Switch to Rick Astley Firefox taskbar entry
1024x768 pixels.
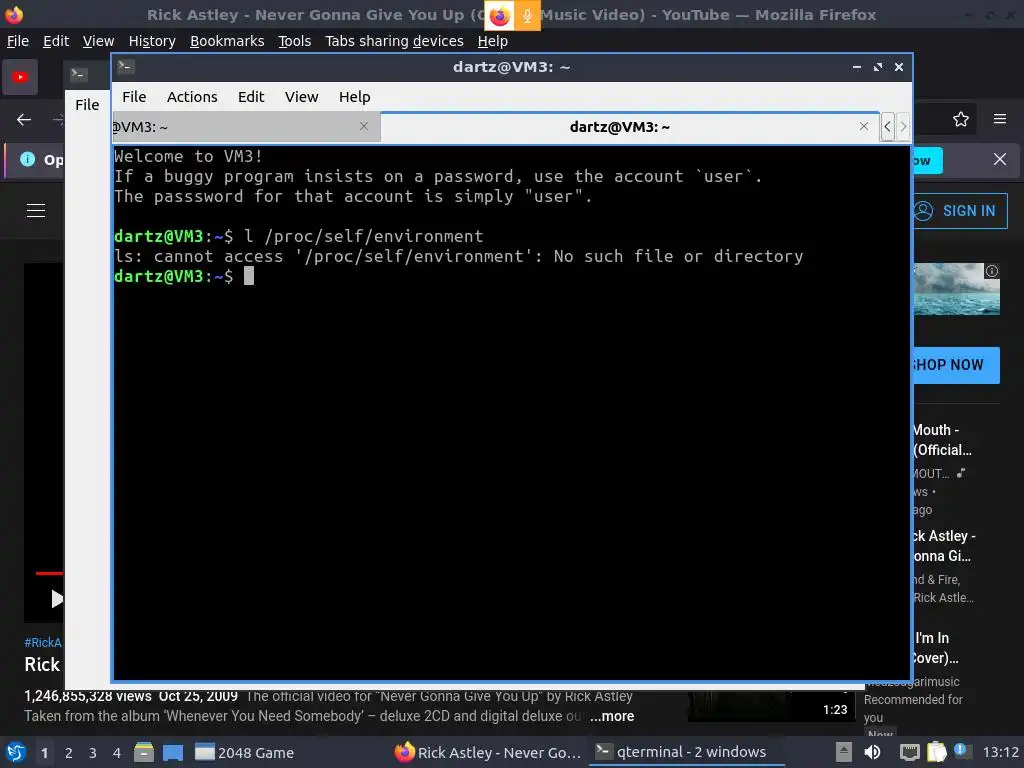(488, 752)
